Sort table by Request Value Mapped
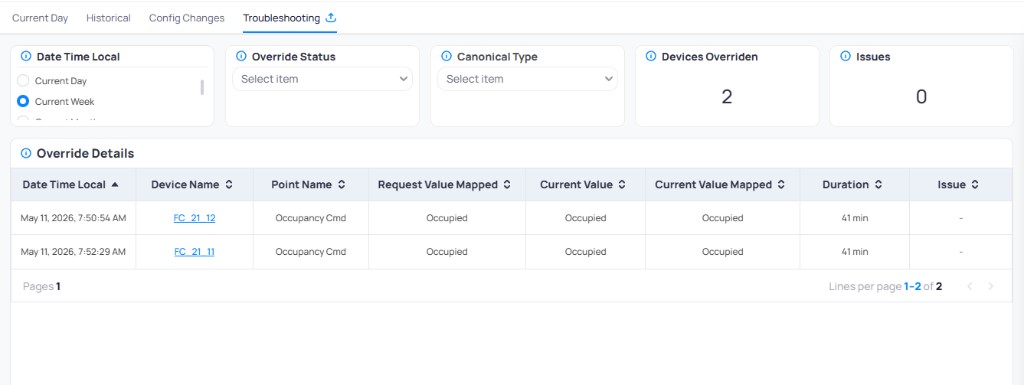 tap(506, 185)
